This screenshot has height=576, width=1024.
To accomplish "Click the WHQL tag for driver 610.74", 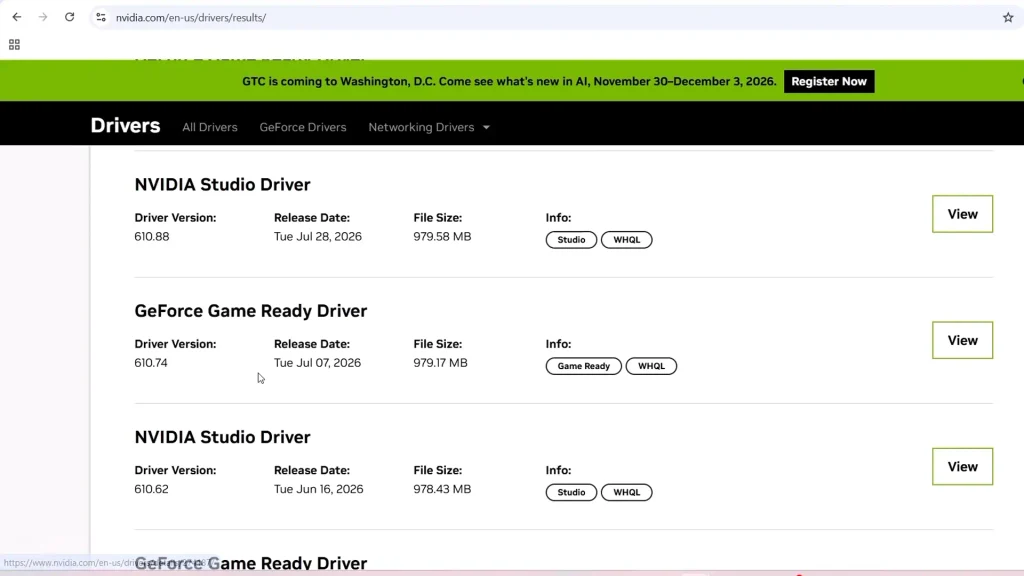I will (651, 366).
